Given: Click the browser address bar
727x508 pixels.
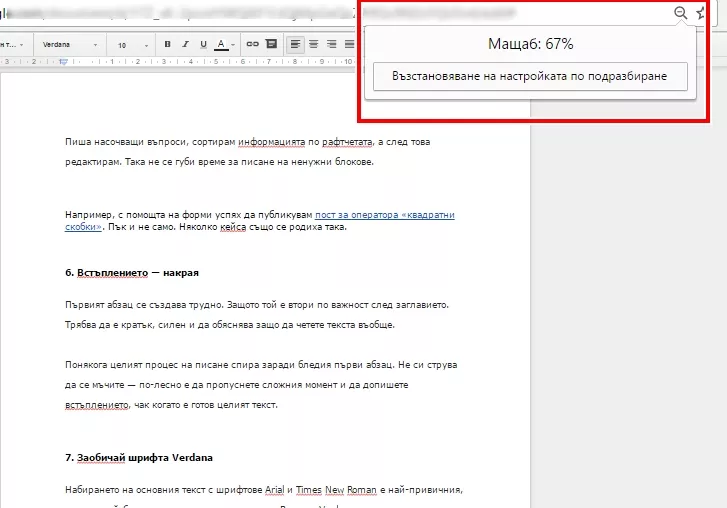Looking at the screenshot, I should [334, 13].
